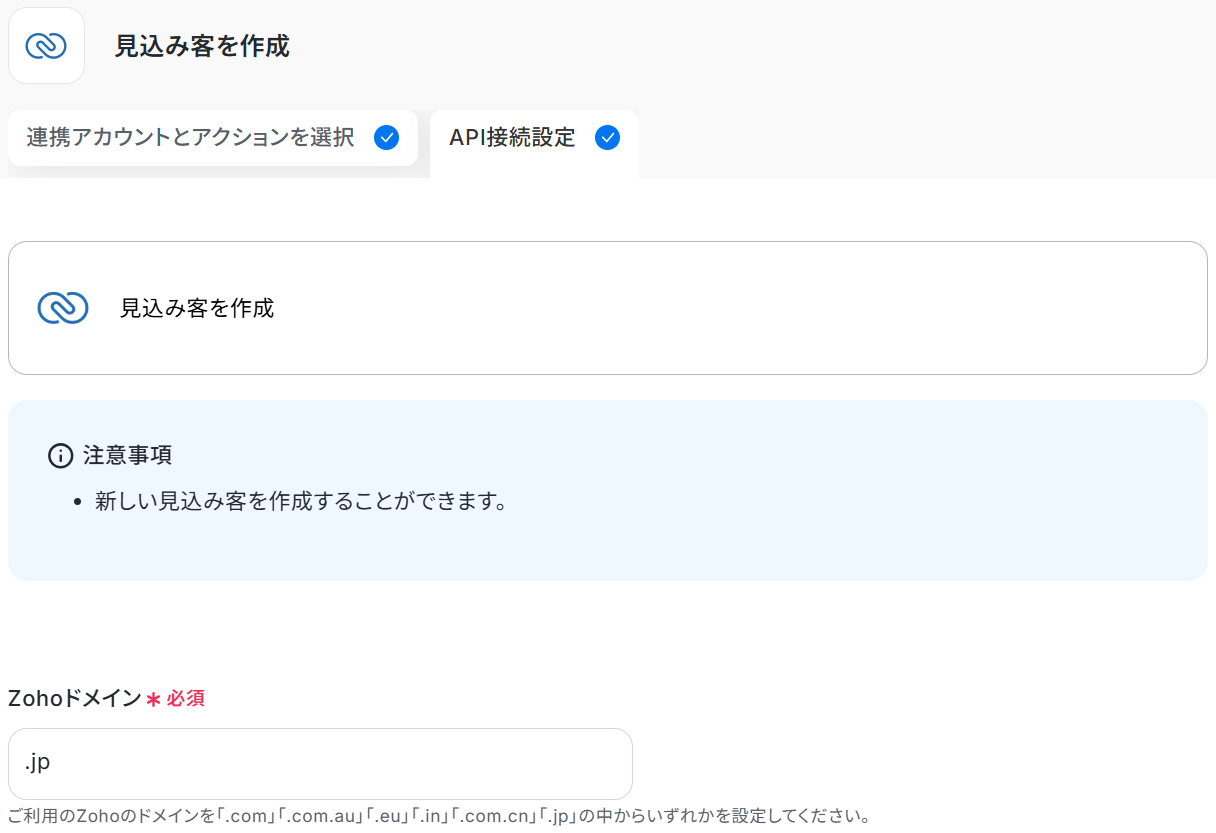
Task: Click the info icon next to 注意事項
Action: pos(60,456)
